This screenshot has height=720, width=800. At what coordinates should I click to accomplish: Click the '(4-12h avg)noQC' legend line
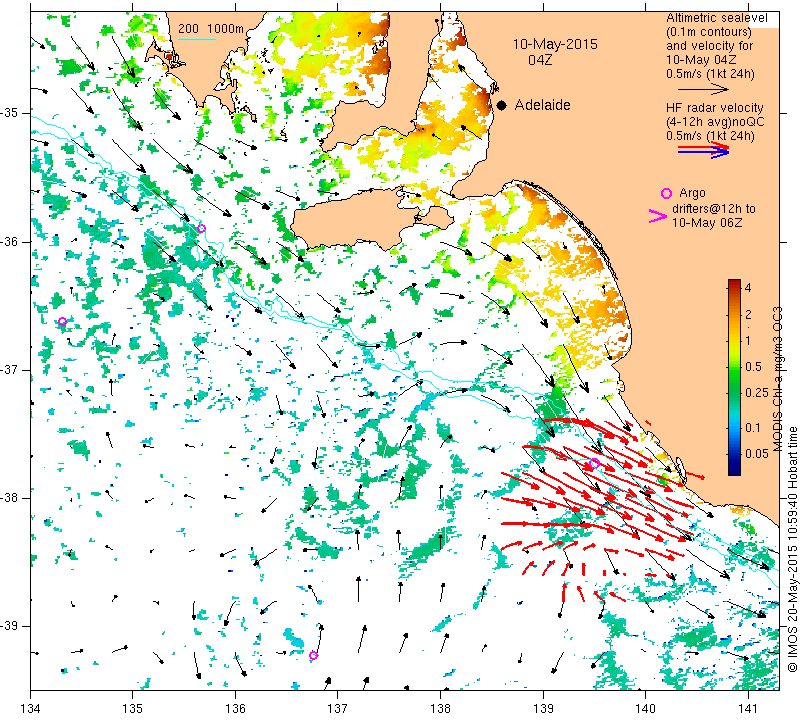715,122
